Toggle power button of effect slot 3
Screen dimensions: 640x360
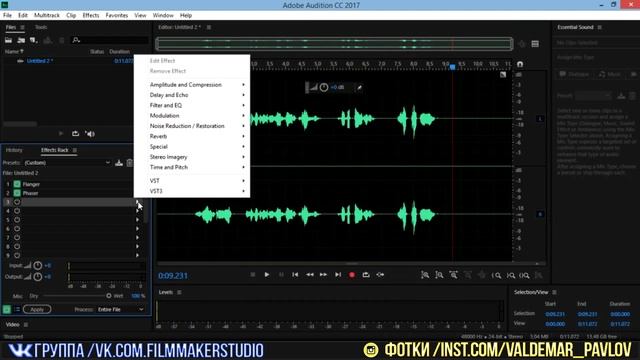tap(17, 202)
